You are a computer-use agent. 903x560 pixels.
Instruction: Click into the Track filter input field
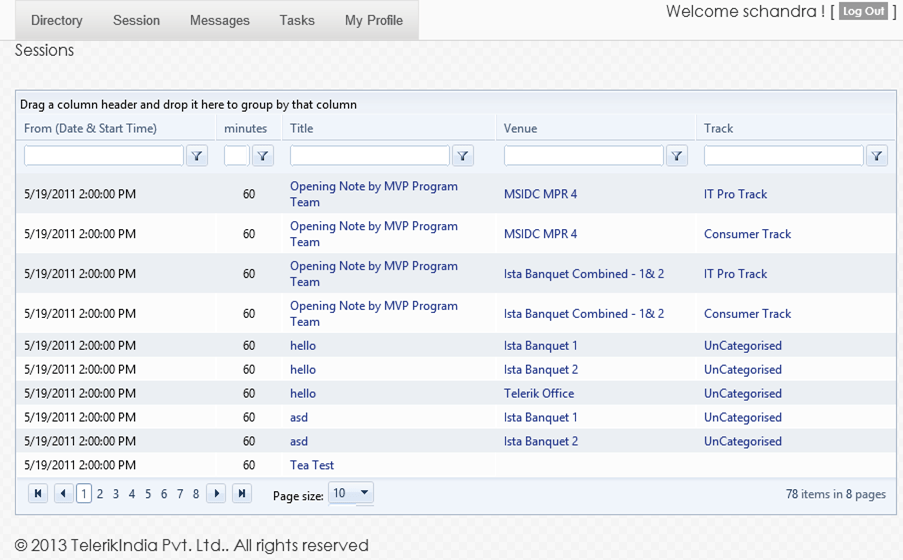783,156
